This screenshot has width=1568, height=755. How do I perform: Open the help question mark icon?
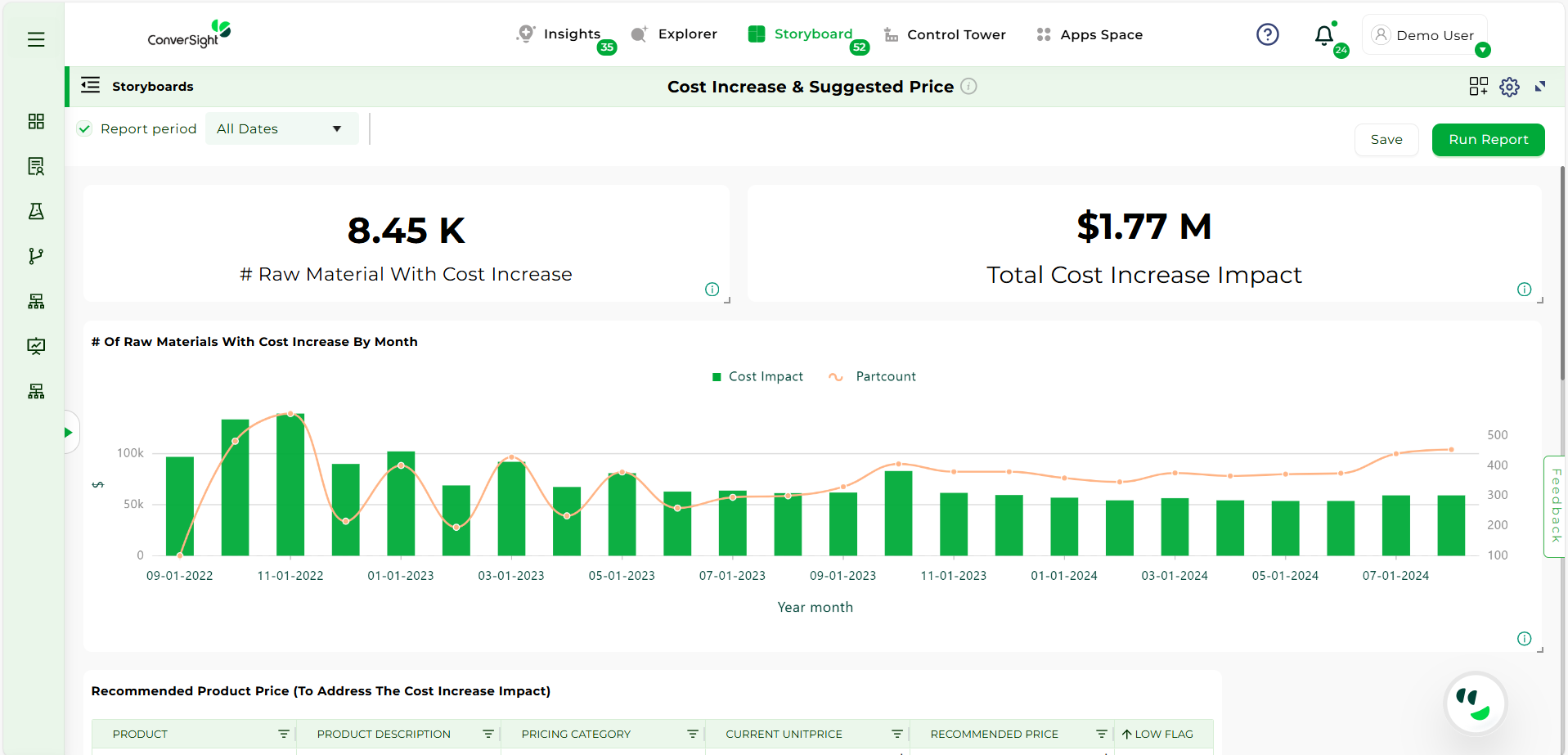(1267, 34)
